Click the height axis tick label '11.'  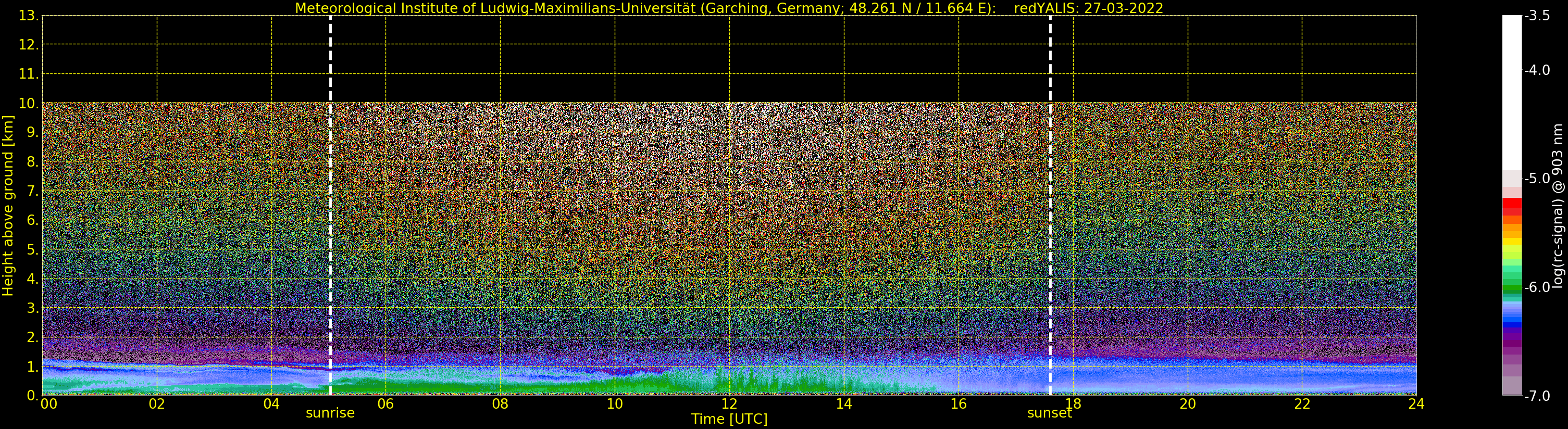click(29, 74)
